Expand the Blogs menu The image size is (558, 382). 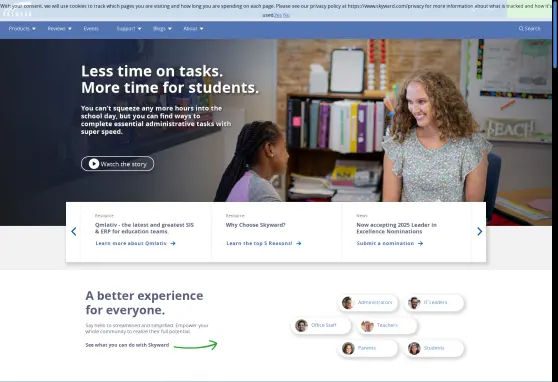pos(162,28)
